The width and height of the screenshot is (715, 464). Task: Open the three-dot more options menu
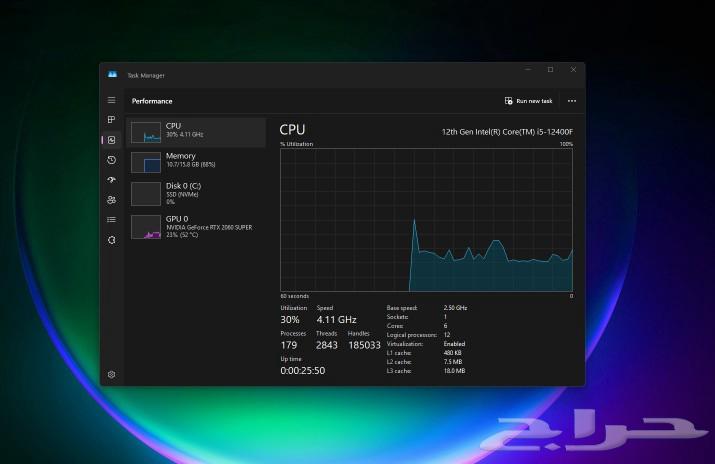point(572,101)
